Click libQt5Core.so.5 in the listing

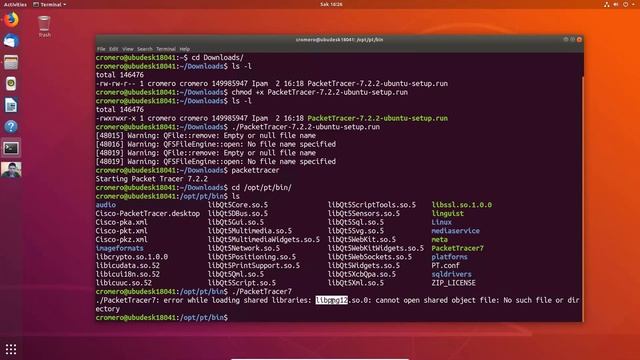[x=238, y=205]
